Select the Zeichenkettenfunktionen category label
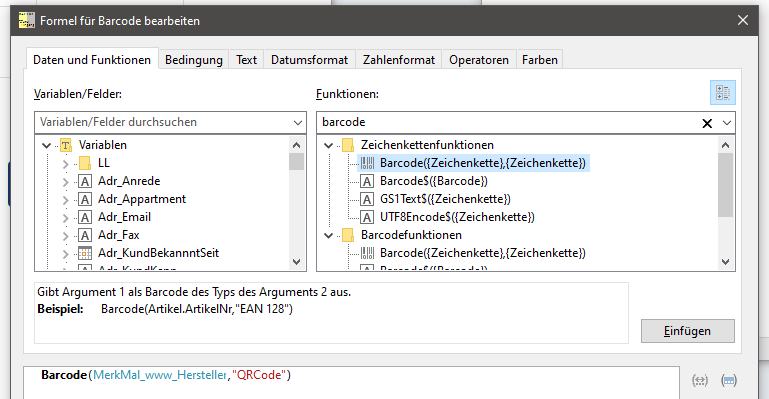Viewport: 769px width, 399px height. pos(427,145)
